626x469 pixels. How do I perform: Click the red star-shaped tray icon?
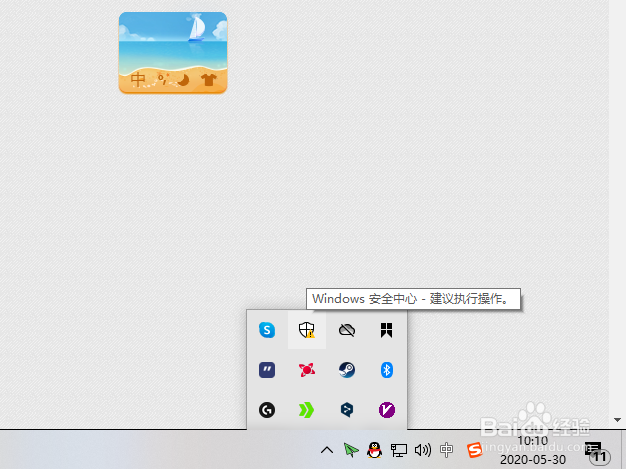[x=307, y=370]
